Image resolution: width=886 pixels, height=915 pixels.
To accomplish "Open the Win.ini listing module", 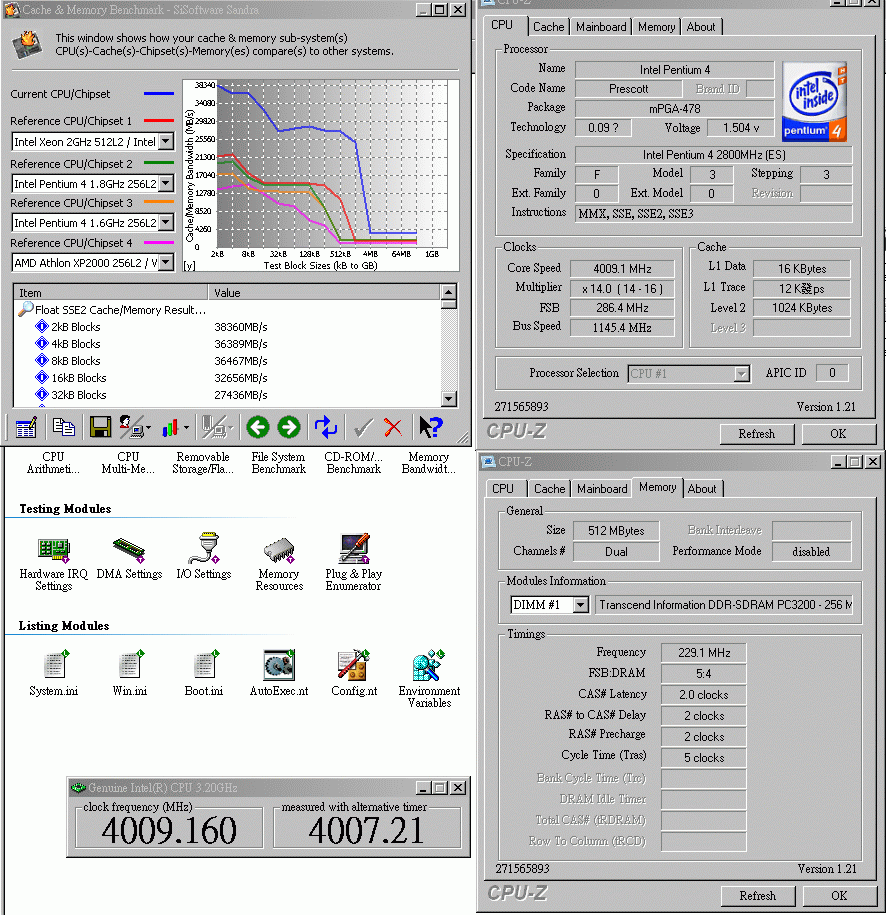I will pos(129,673).
